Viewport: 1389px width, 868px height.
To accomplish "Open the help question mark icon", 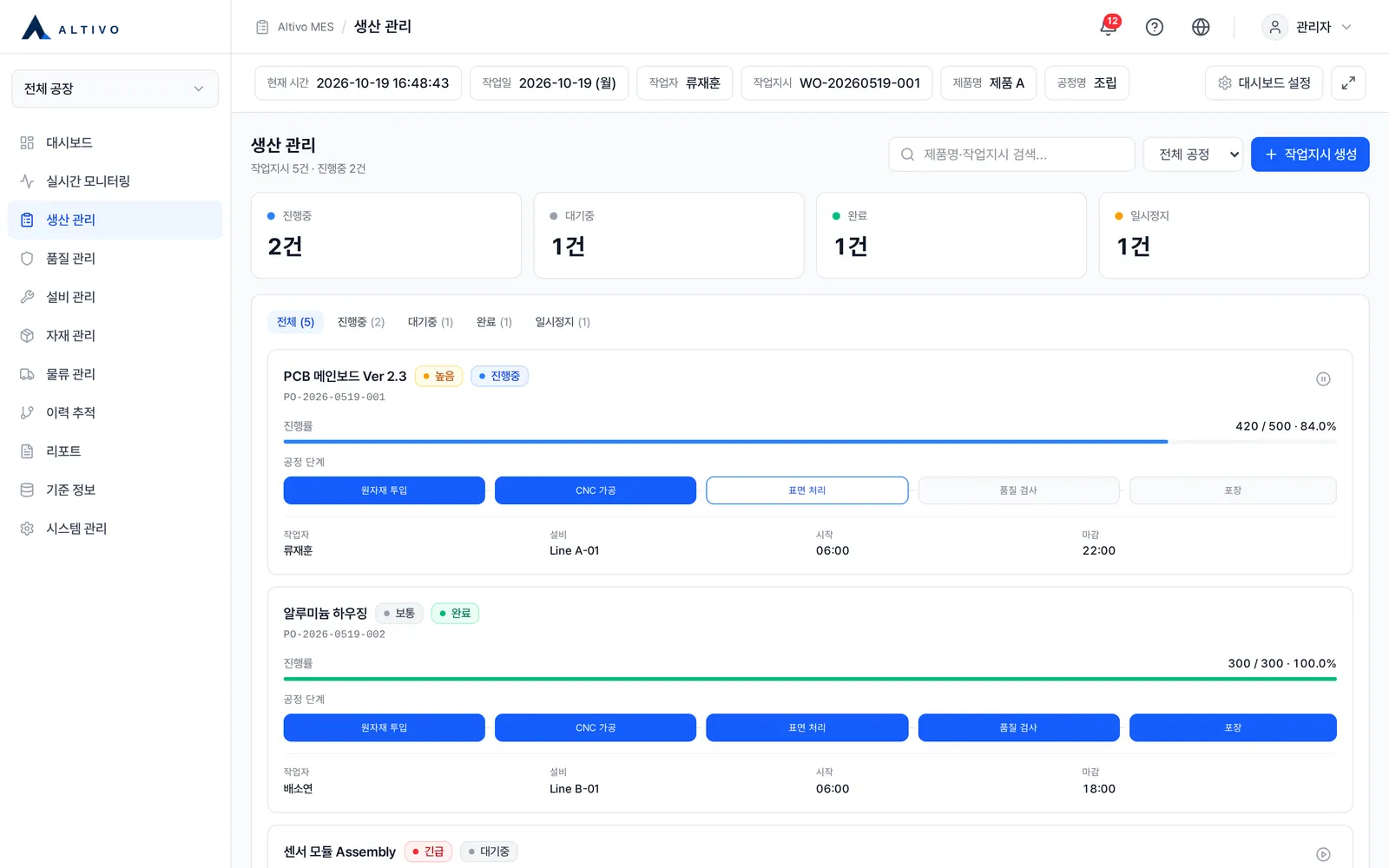I will coord(1155,27).
